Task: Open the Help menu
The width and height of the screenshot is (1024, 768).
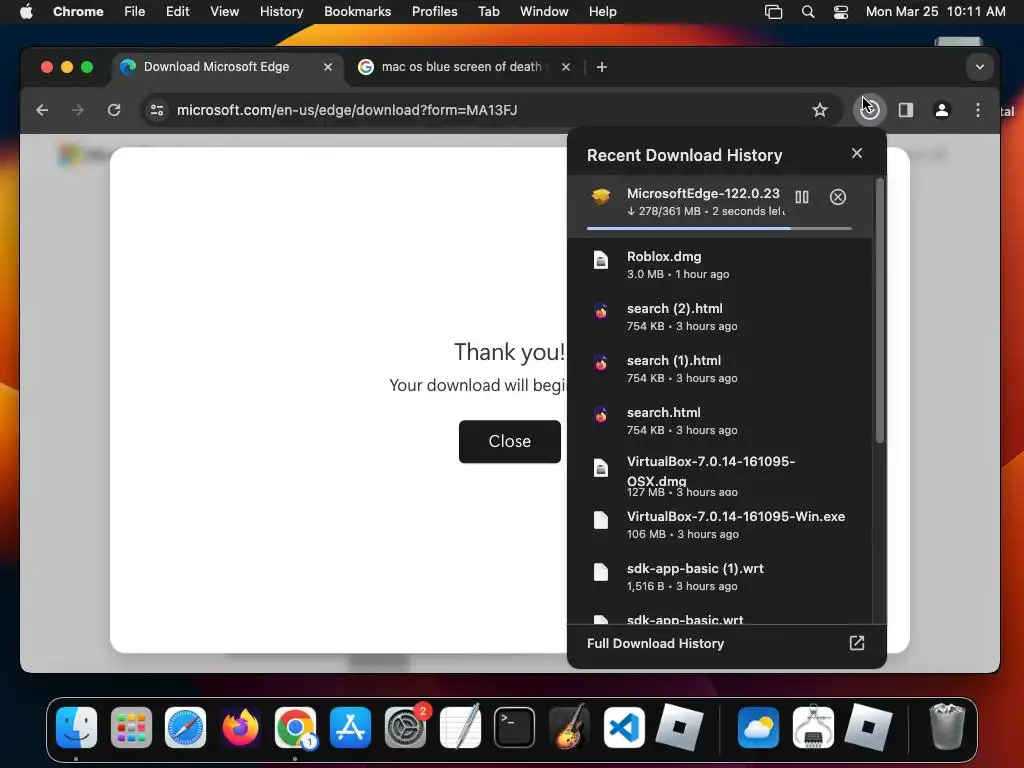Action: click(602, 11)
